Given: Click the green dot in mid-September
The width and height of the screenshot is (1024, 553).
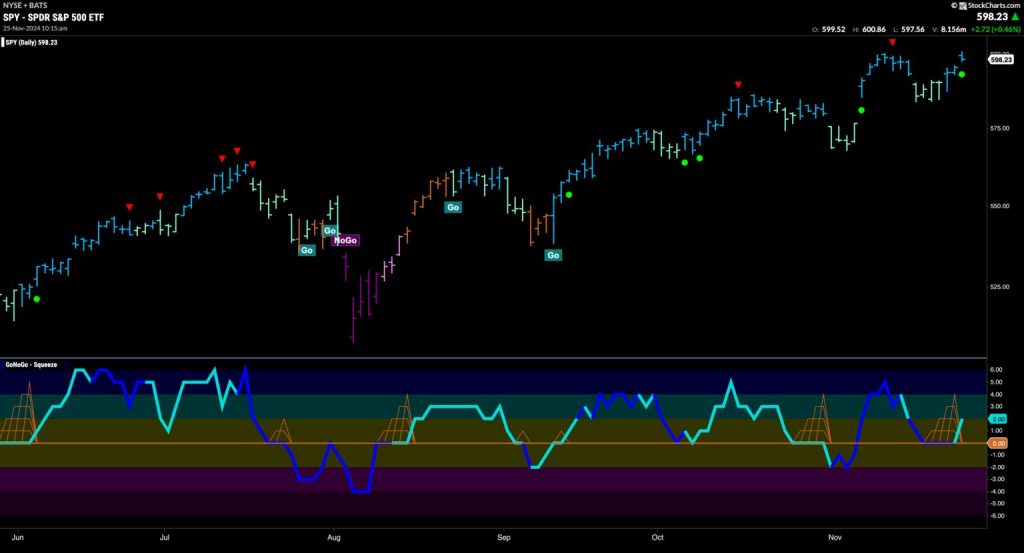Looking at the screenshot, I should [x=569, y=195].
